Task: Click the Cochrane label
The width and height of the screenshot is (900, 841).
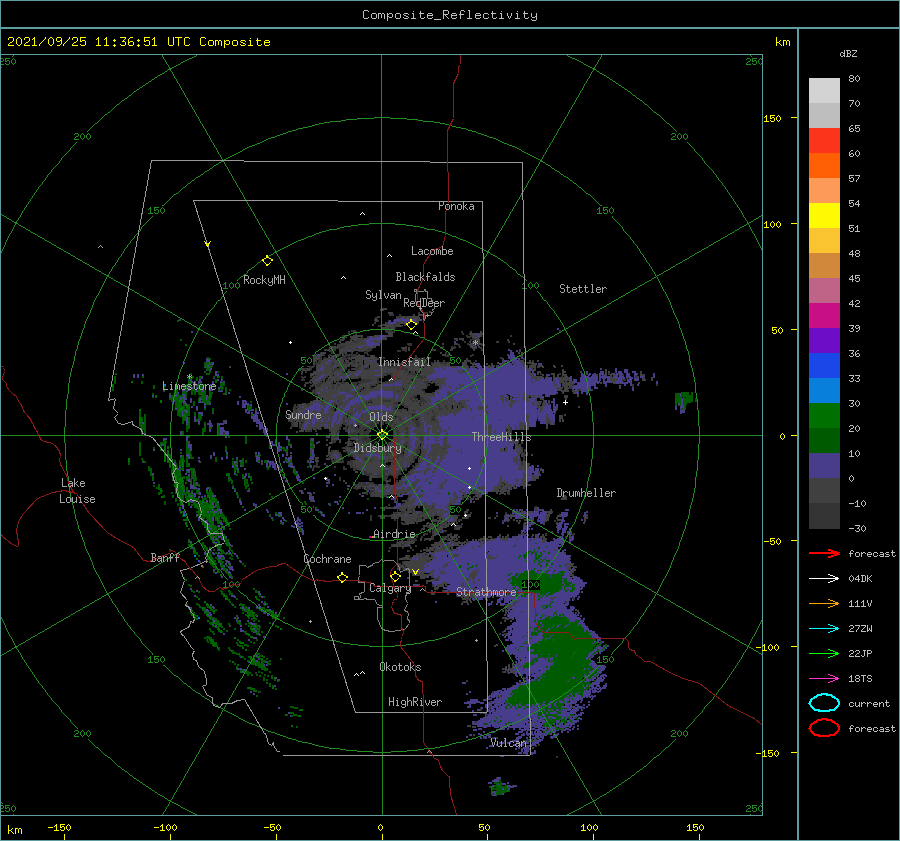Action: pyautogui.click(x=327, y=559)
